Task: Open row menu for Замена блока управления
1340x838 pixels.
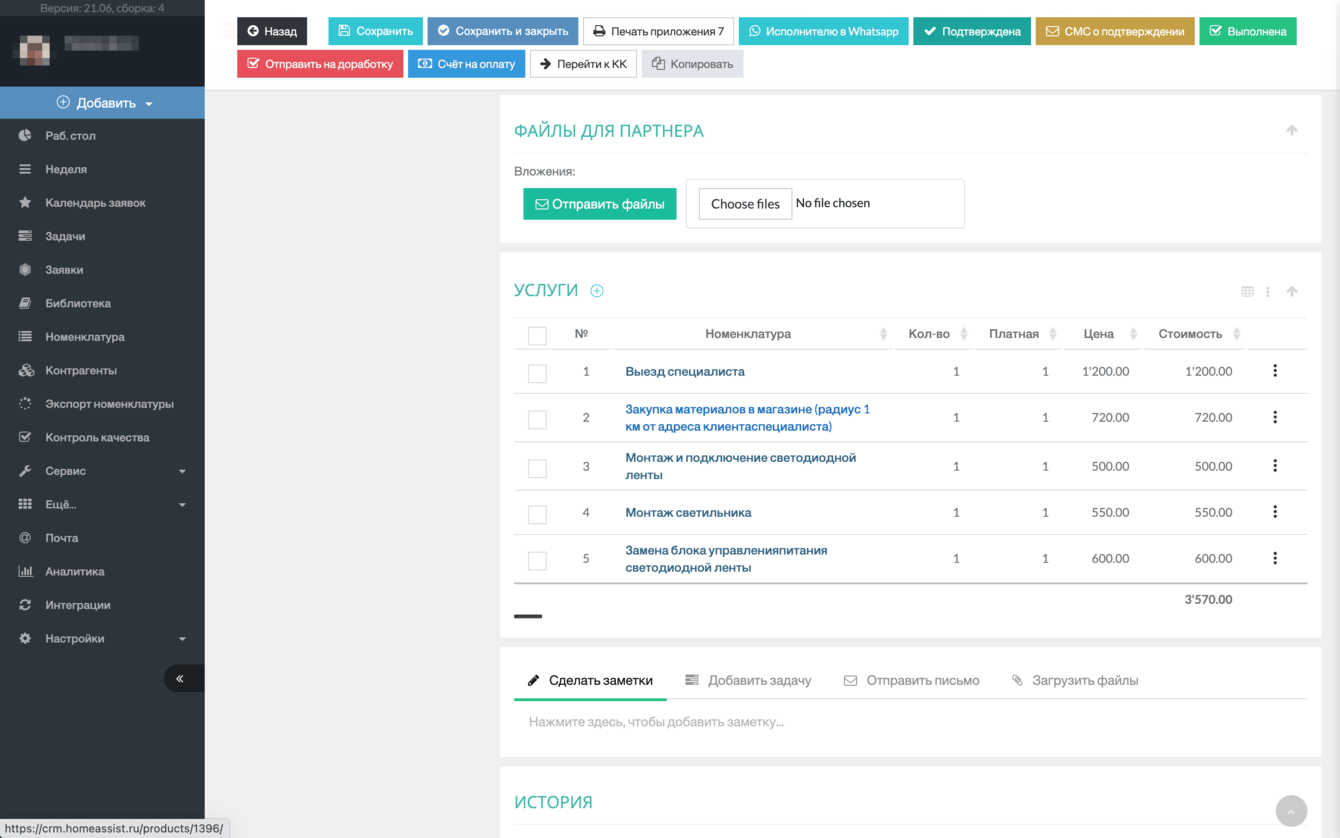Action: 1275,558
